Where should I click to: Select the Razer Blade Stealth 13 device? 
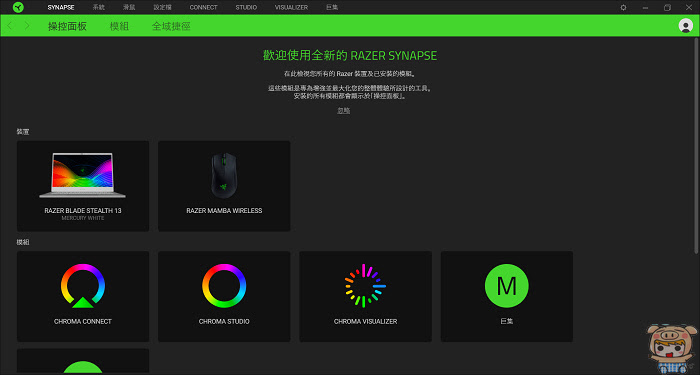(83, 186)
